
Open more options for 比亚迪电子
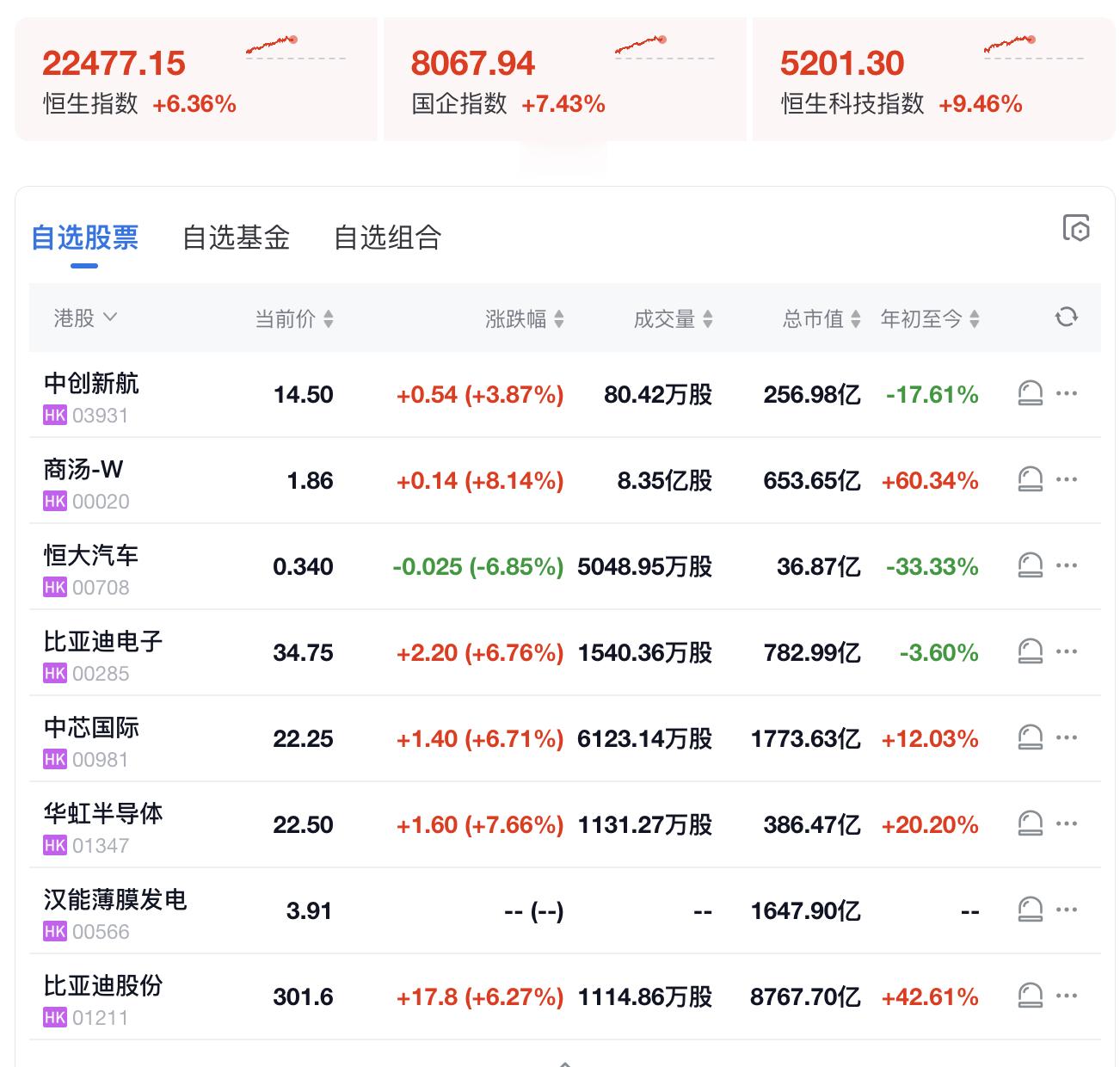tap(1067, 651)
